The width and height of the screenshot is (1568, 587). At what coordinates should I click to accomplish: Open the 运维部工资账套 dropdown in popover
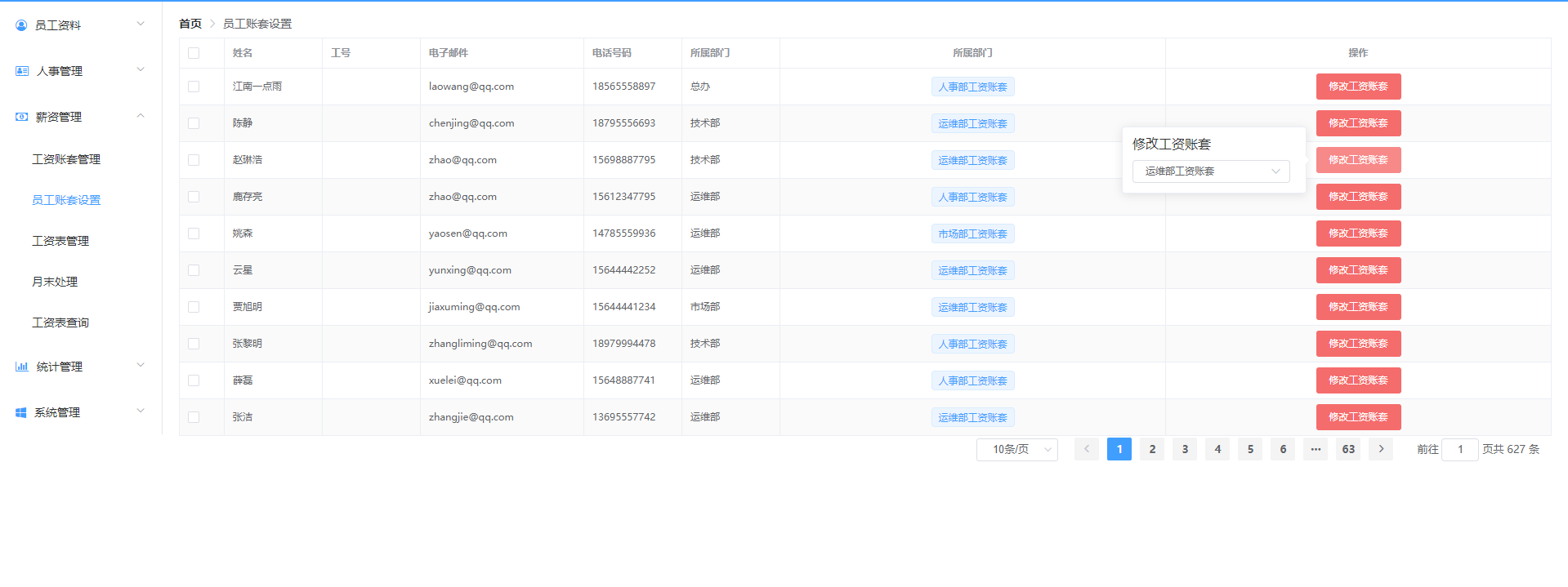[x=1211, y=171]
